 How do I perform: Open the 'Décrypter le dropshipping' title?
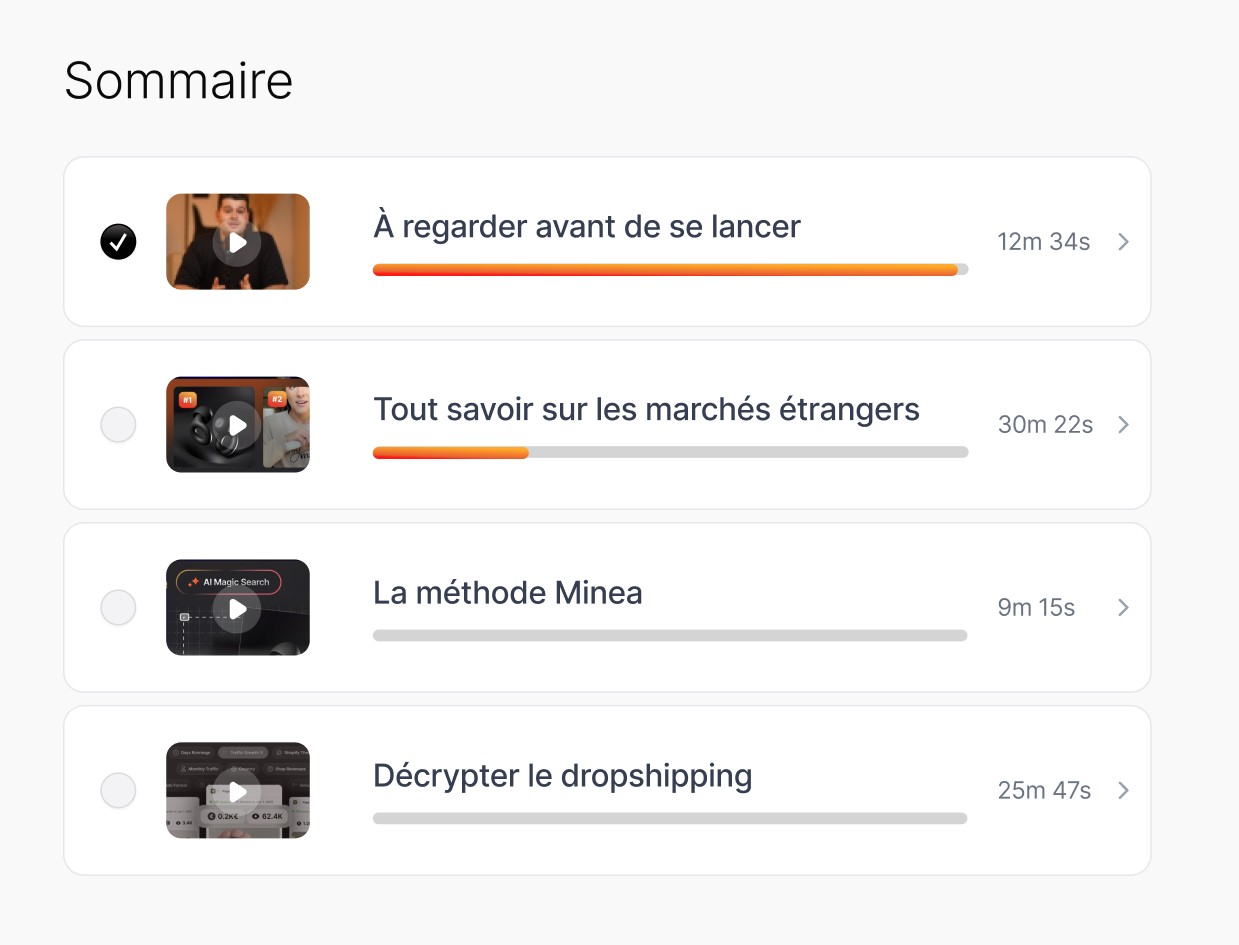(x=563, y=777)
